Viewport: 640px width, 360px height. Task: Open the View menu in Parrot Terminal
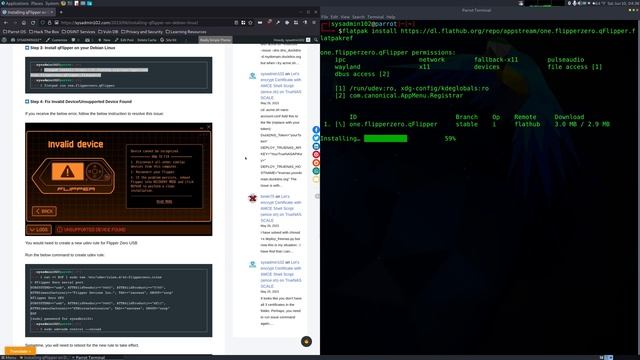coord(345,17)
